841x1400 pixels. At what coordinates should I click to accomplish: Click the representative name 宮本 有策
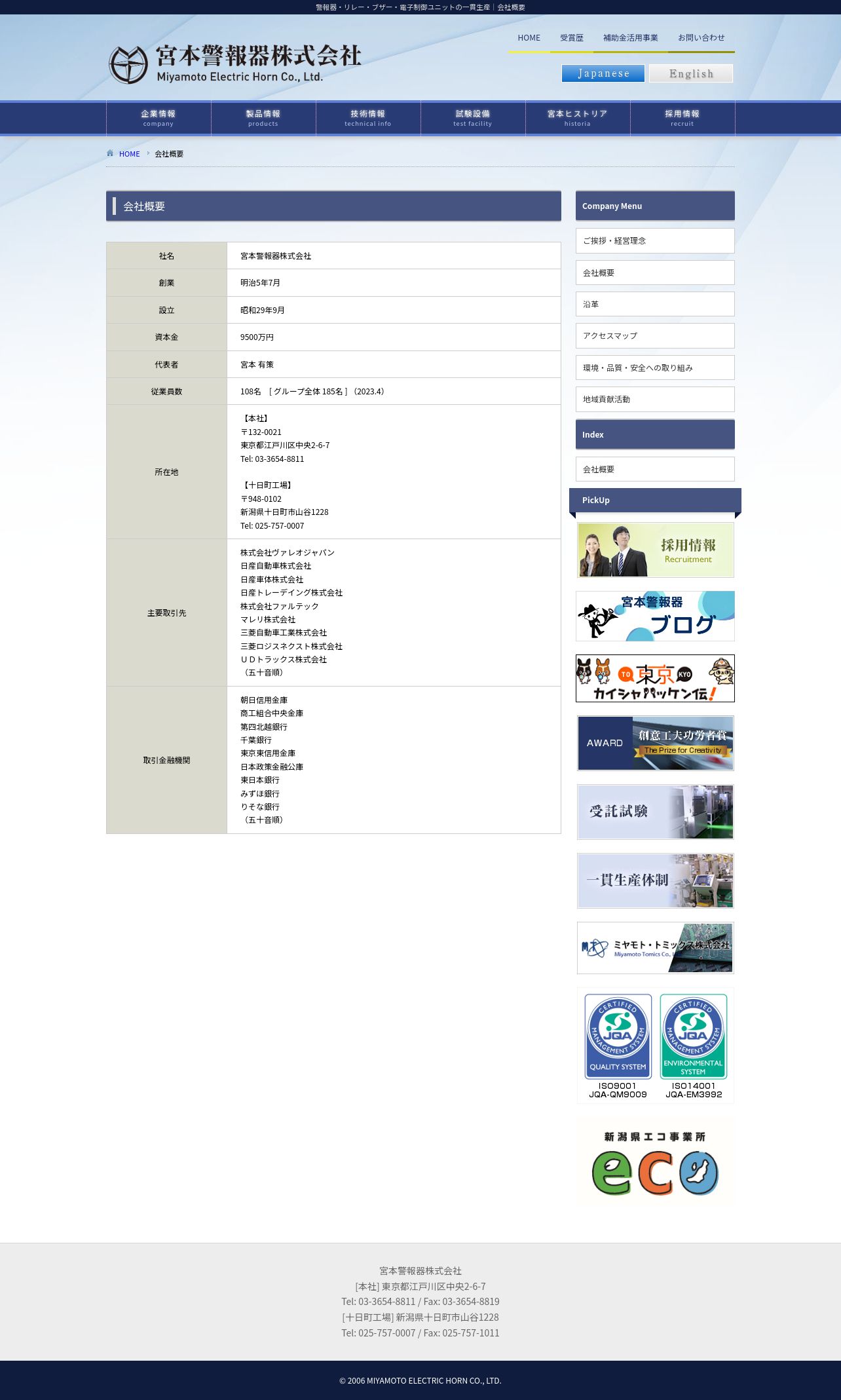pos(257,364)
